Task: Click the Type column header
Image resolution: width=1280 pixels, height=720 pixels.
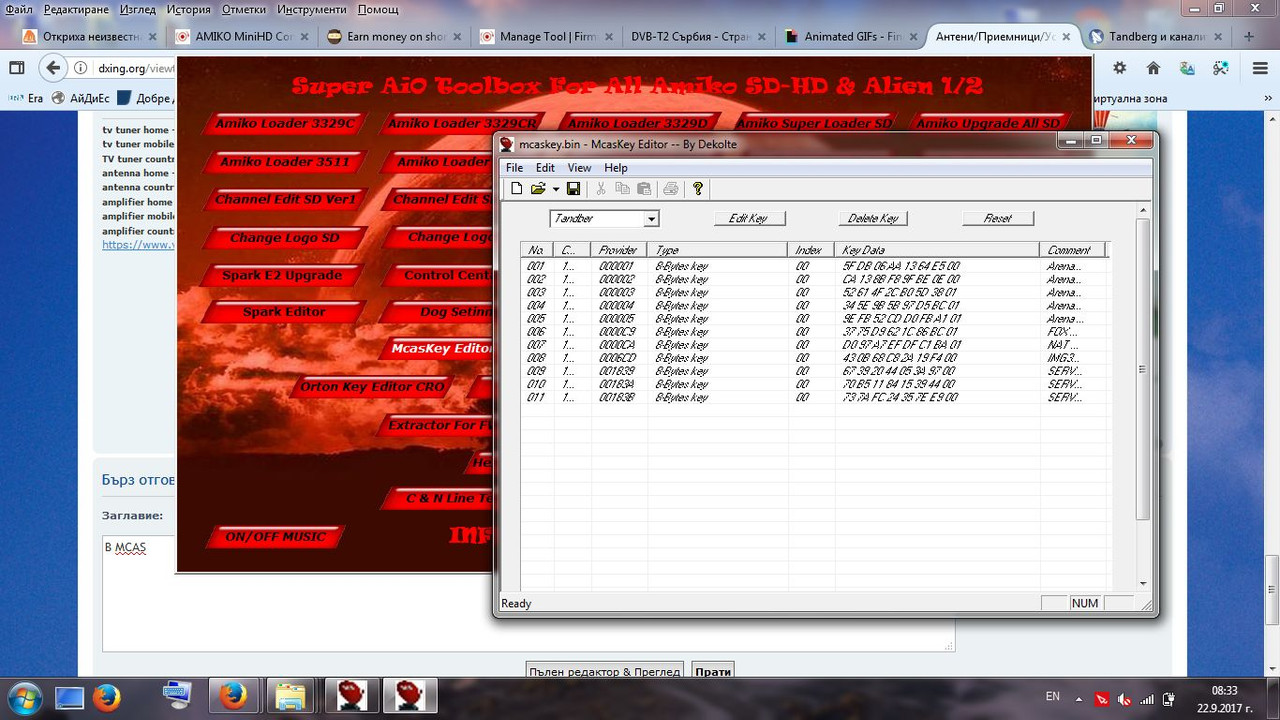Action: 716,250
